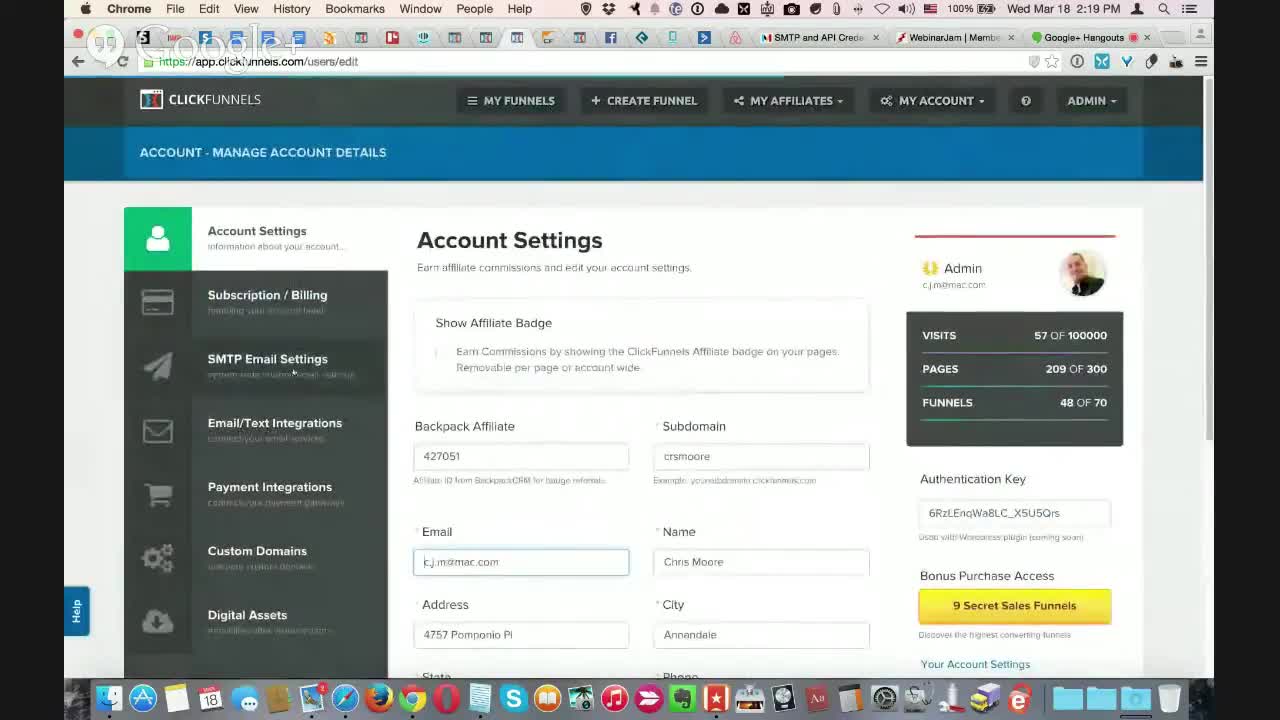Image resolution: width=1280 pixels, height=720 pixels.
Task: Click the Address input field
Action: click(521, 635)
